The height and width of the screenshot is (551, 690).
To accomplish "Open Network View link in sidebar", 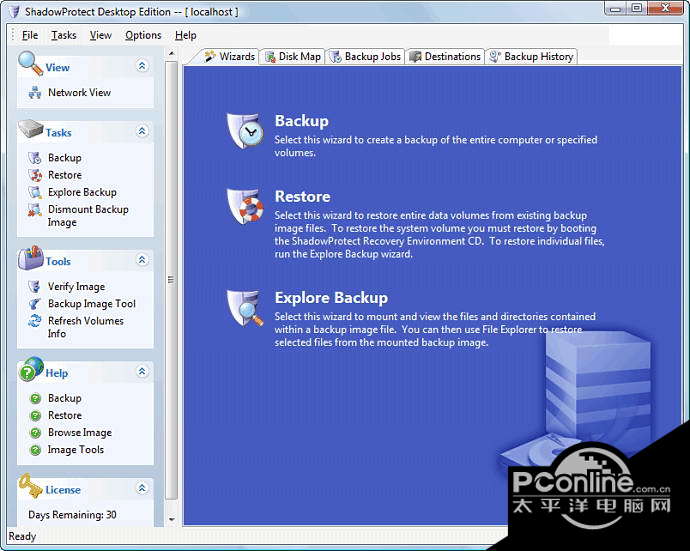I will (79, 93).
